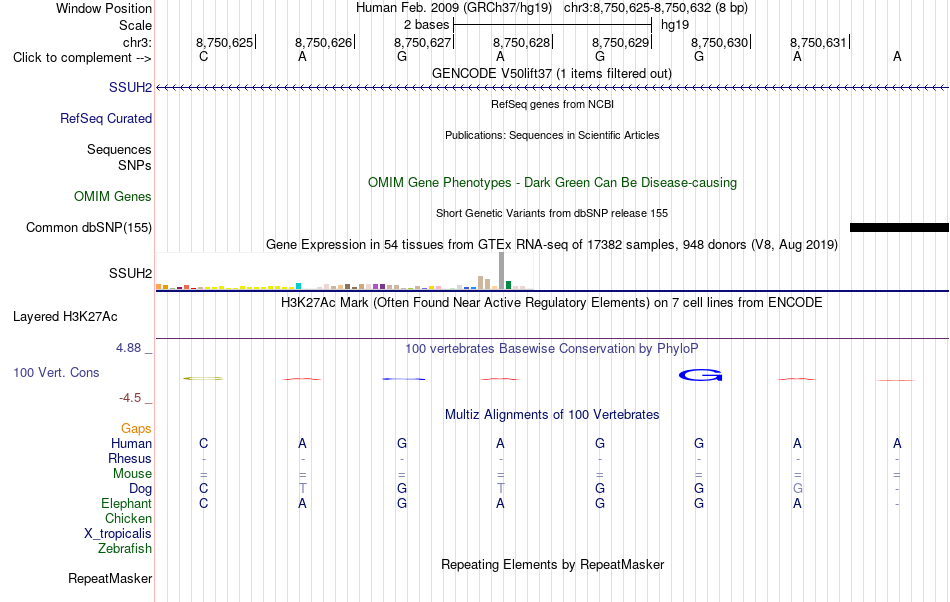Click the Multiz Alignments of 100 Vertebrates title

click(552, 414)
